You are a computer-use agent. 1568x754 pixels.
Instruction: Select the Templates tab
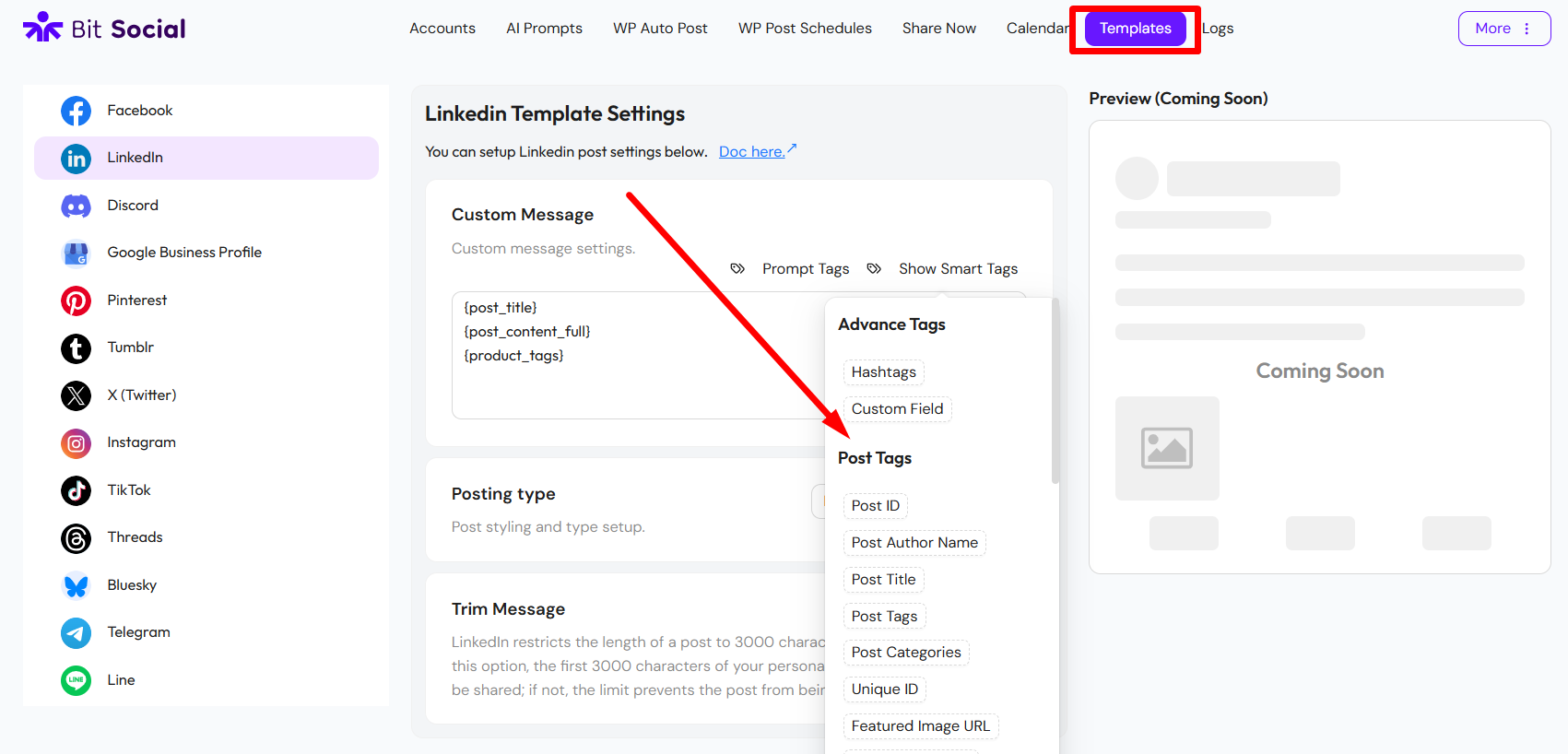[x=1135, y=29]
